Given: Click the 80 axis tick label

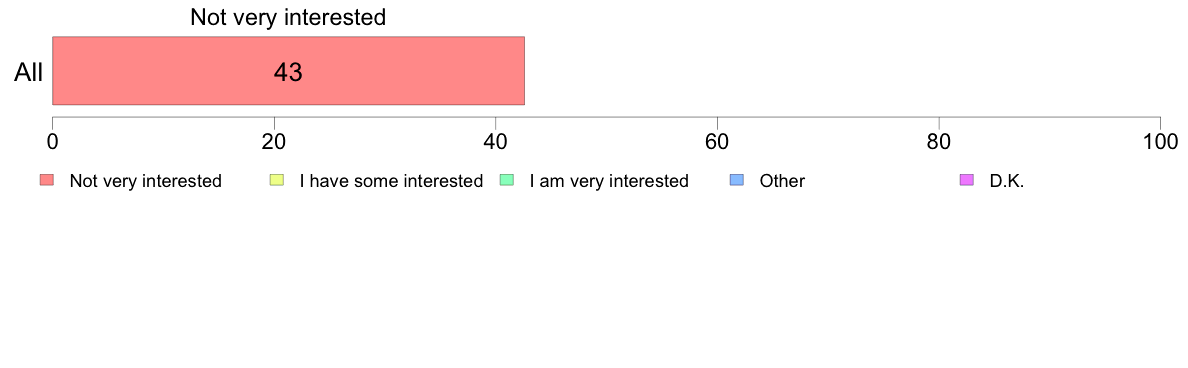Looking at the screenshot, I should (x=939, y=141).
